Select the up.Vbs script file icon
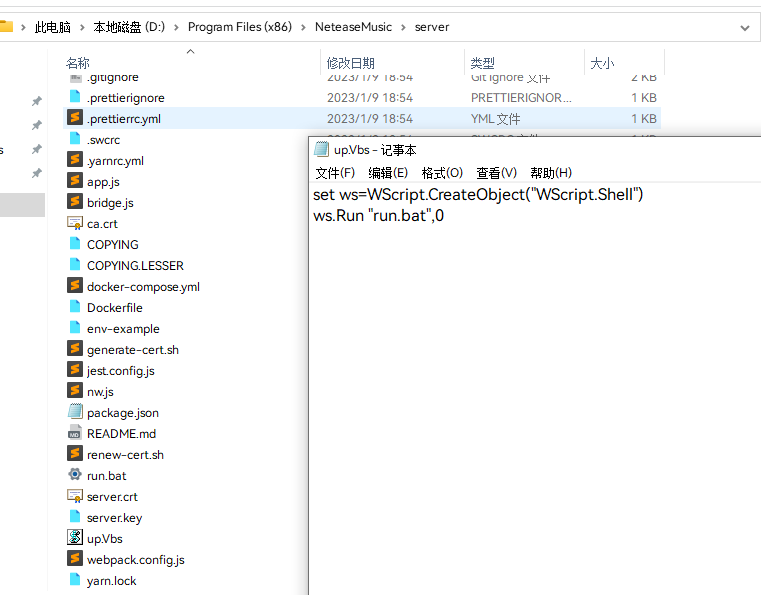 coord(75,538)
